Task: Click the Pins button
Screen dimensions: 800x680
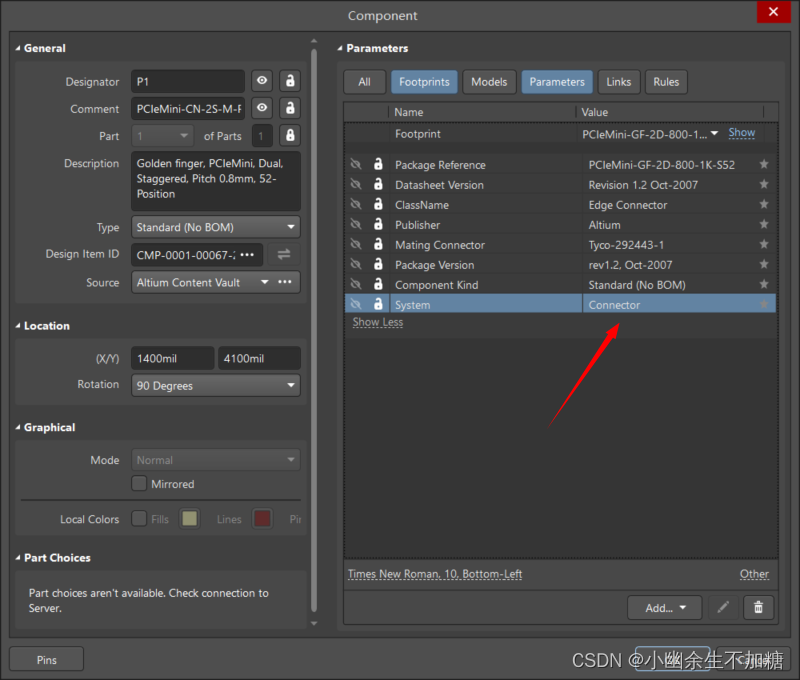Action: pos(46,659)
